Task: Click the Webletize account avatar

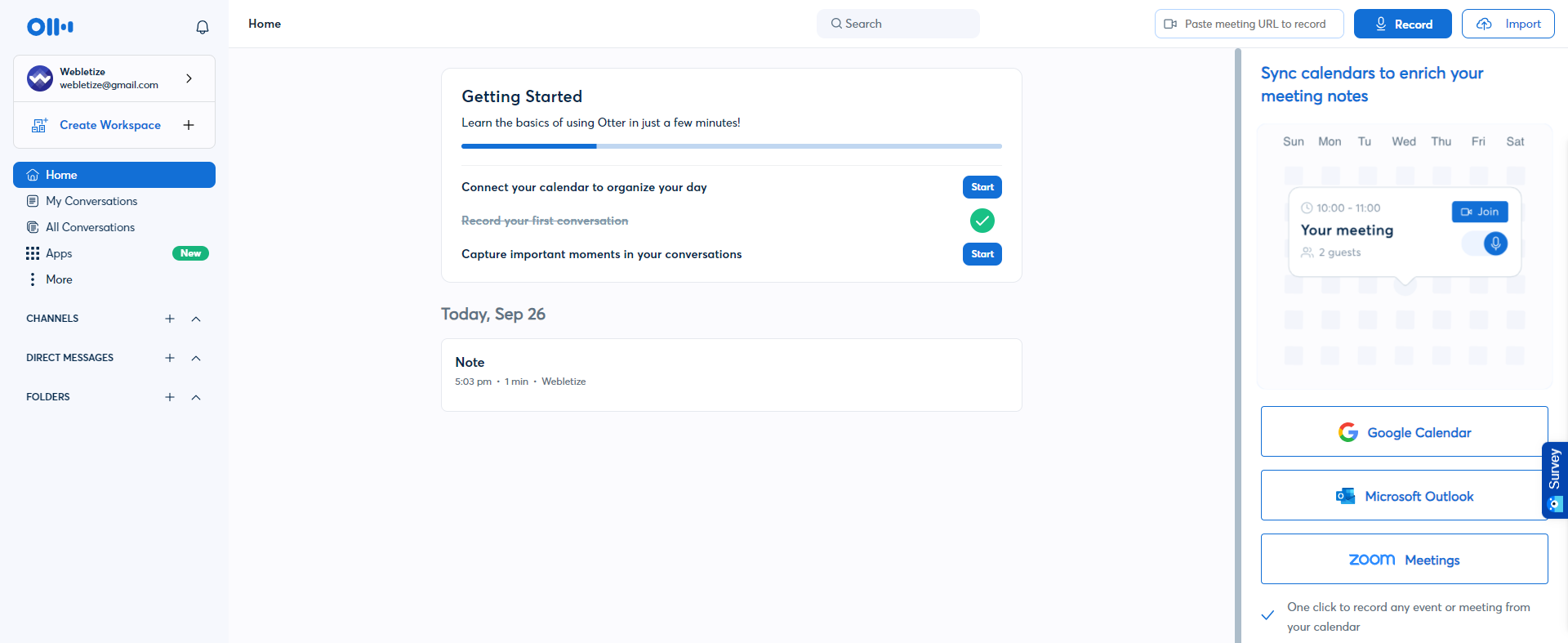Action: tap(40, 78)
